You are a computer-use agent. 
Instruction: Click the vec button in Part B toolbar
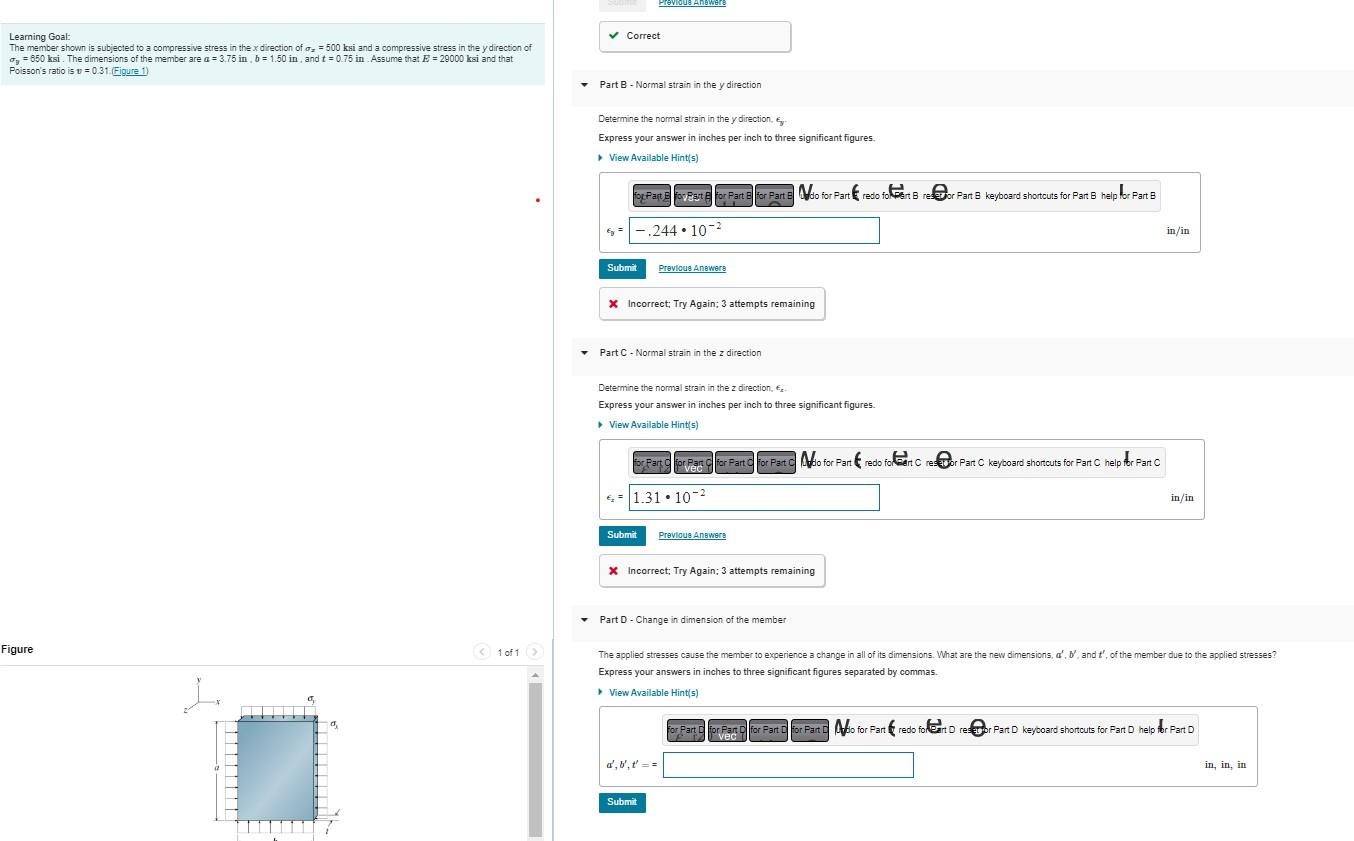click(693, 196)
